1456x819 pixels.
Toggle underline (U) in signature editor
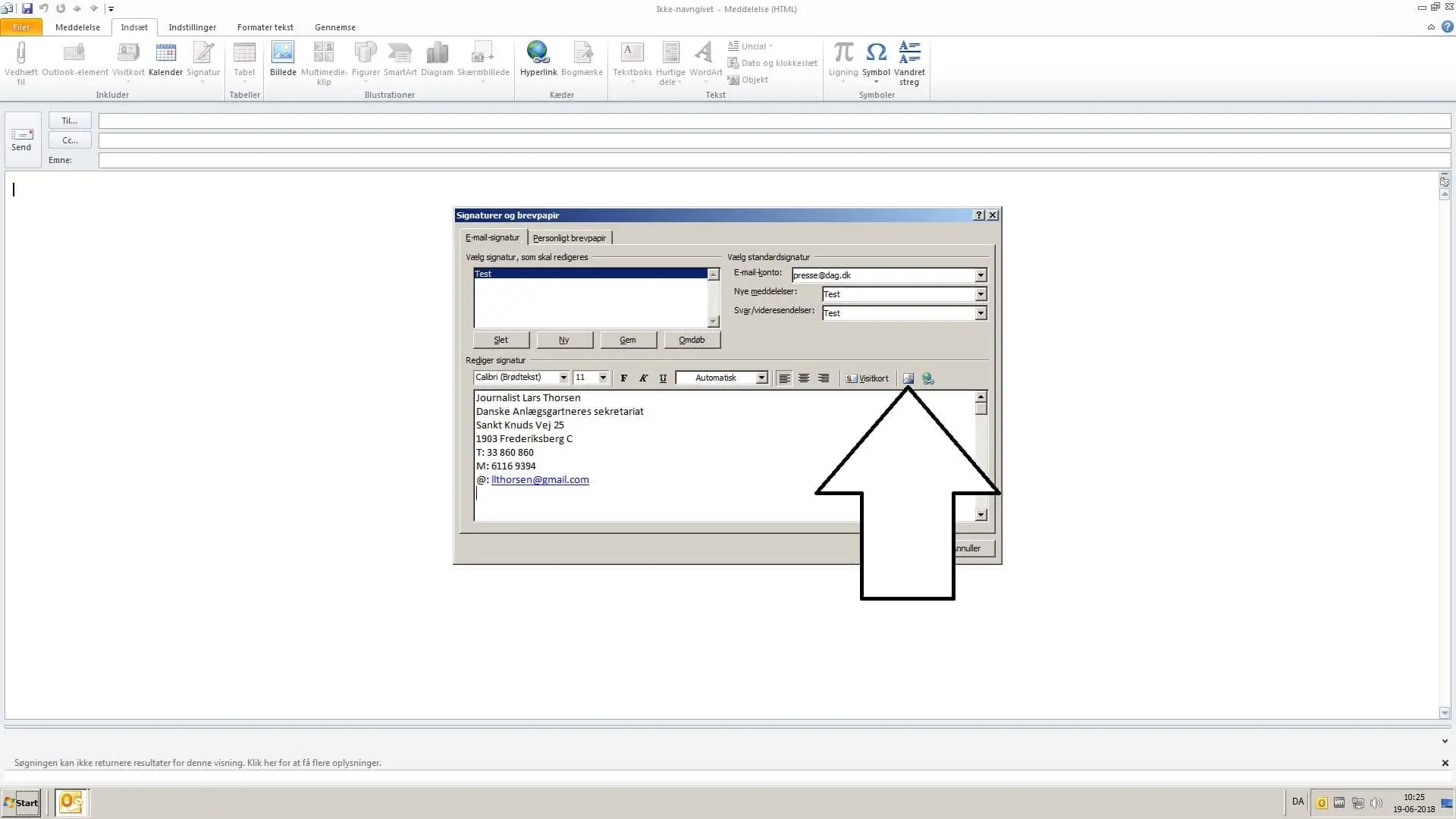click(x=663, y=378)
